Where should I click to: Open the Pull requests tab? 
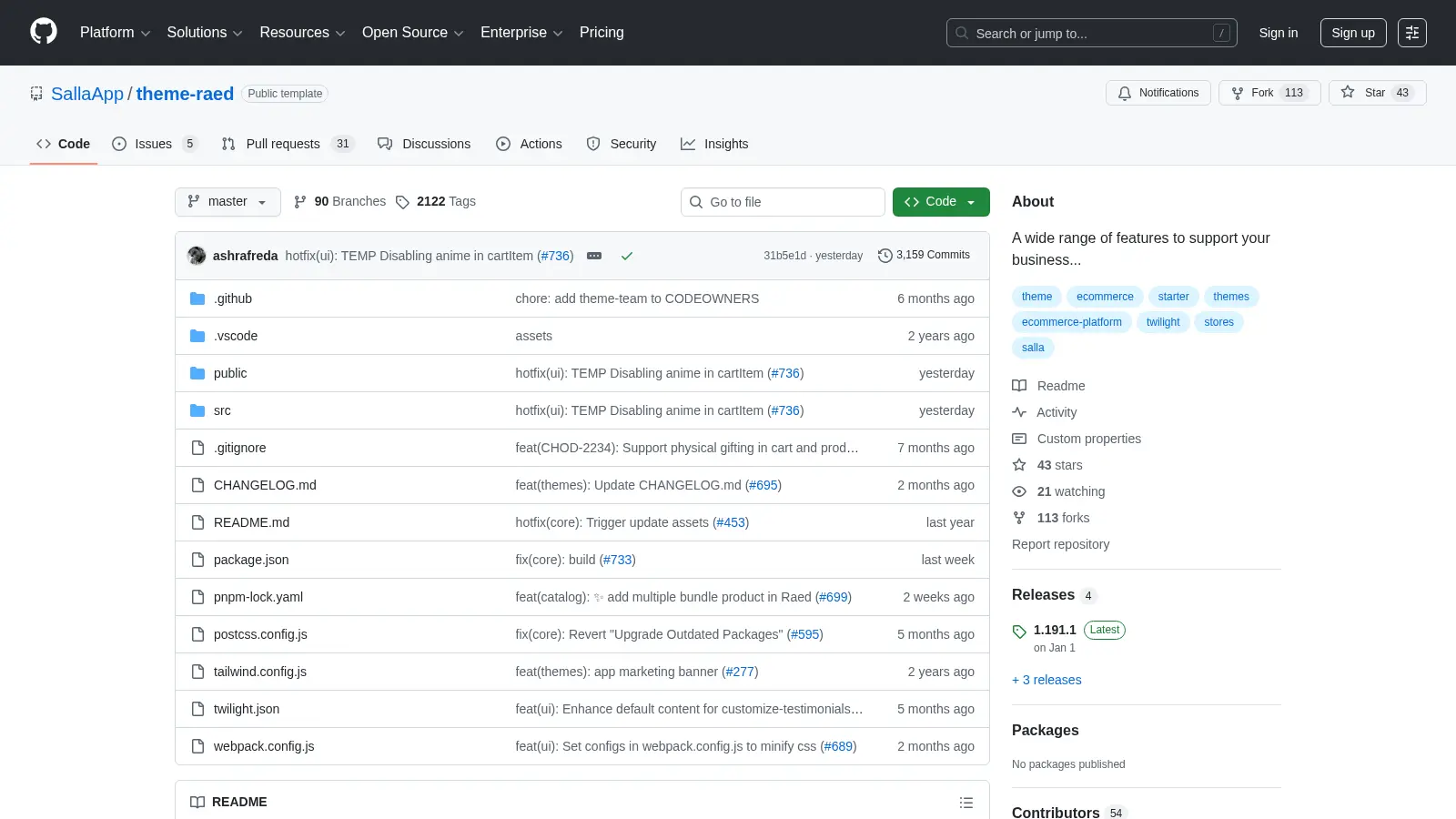tap(287, 144)
